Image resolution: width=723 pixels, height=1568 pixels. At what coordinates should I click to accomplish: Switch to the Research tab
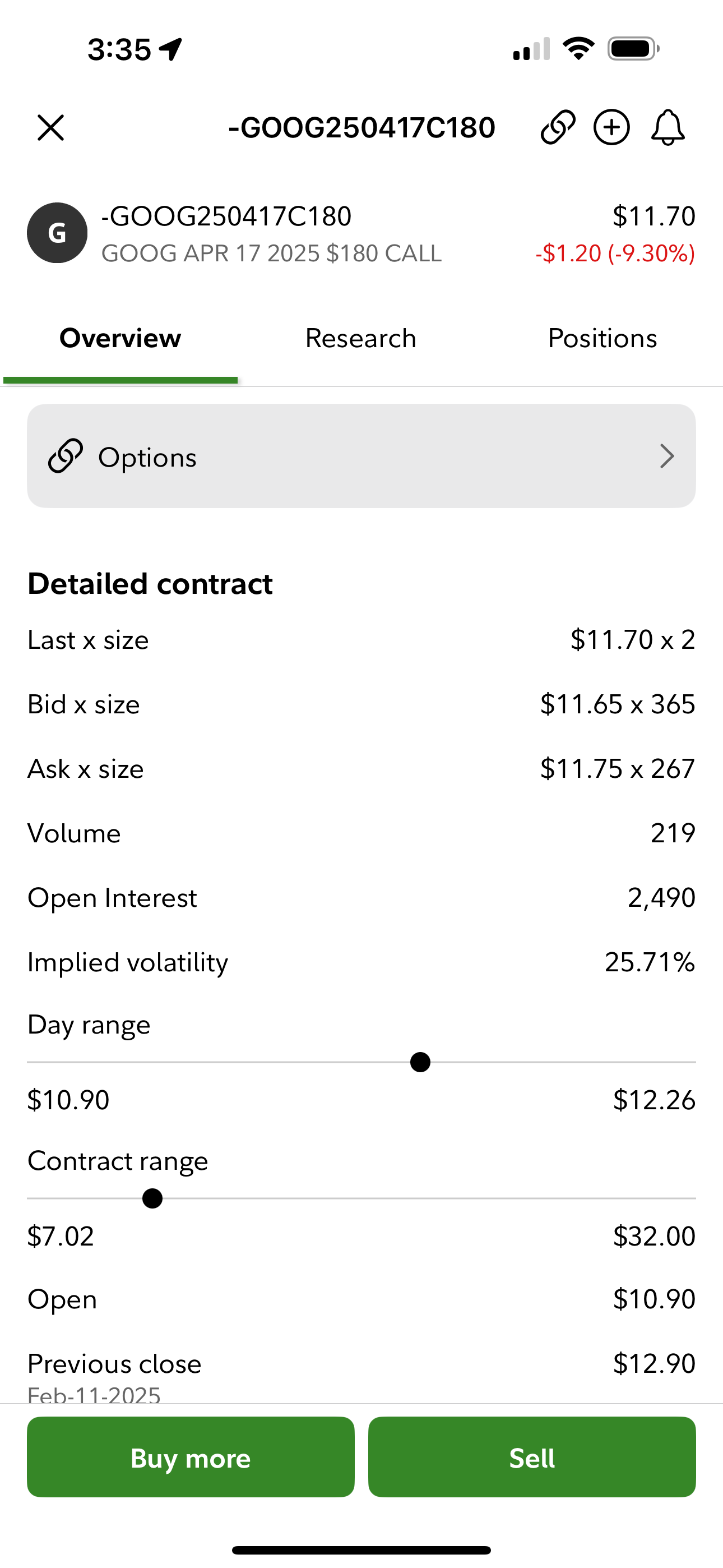click(x=361, y=338)
